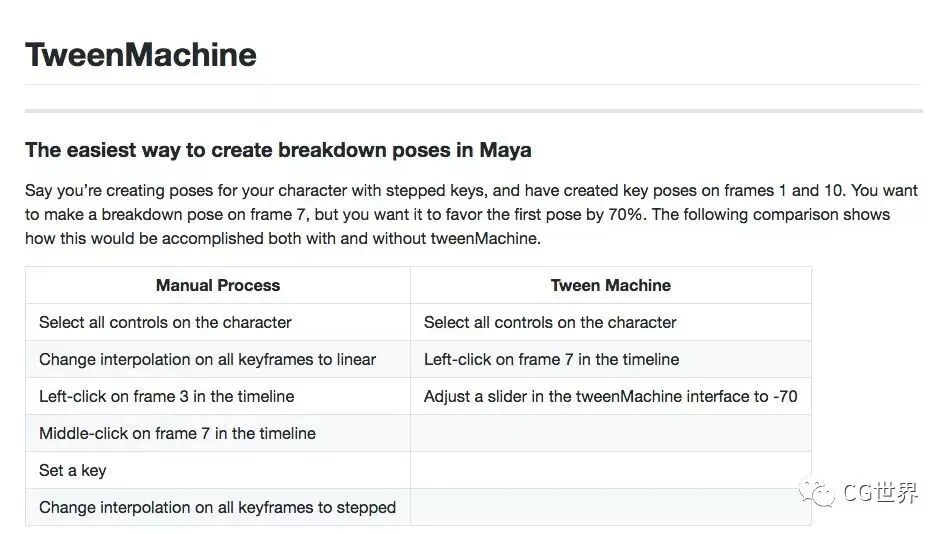Click the TweenMachine page title

[x=141, y=54]
